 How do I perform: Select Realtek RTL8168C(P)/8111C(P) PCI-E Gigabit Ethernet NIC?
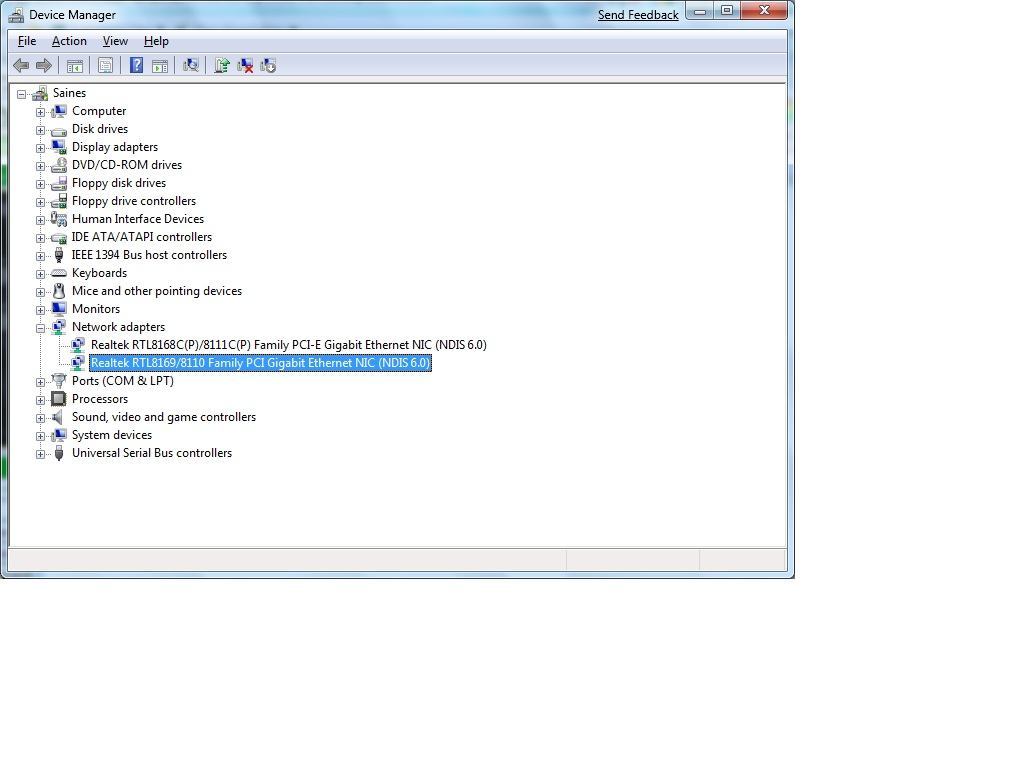click(289, 345)
